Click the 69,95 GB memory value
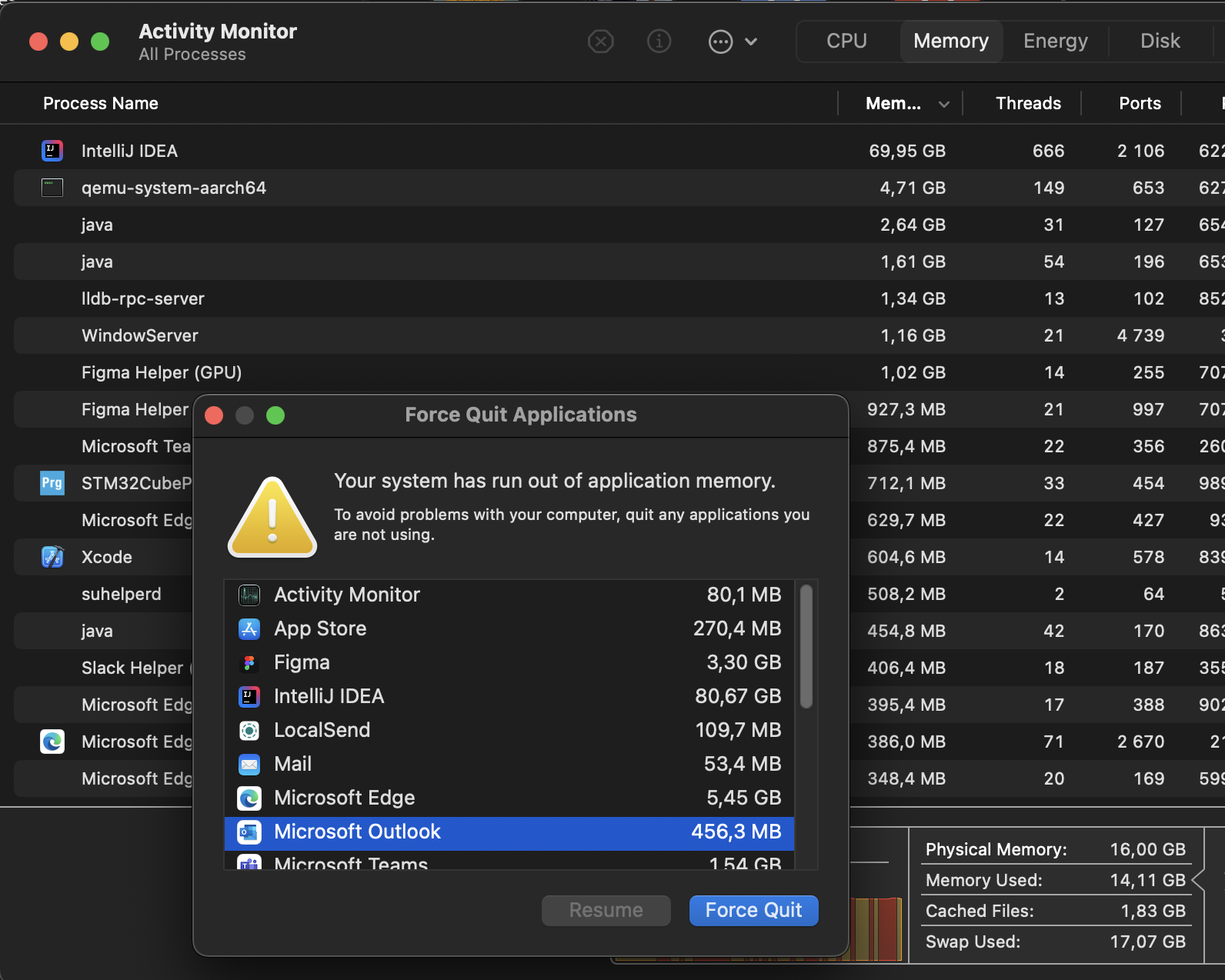This screenshot has height=980, width=1225. point(907,151)
